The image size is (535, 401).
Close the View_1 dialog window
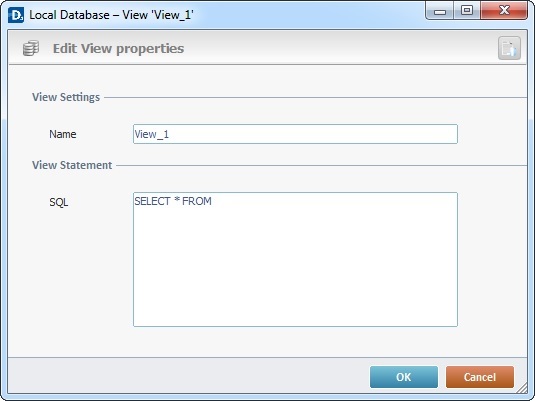point(504,11)
